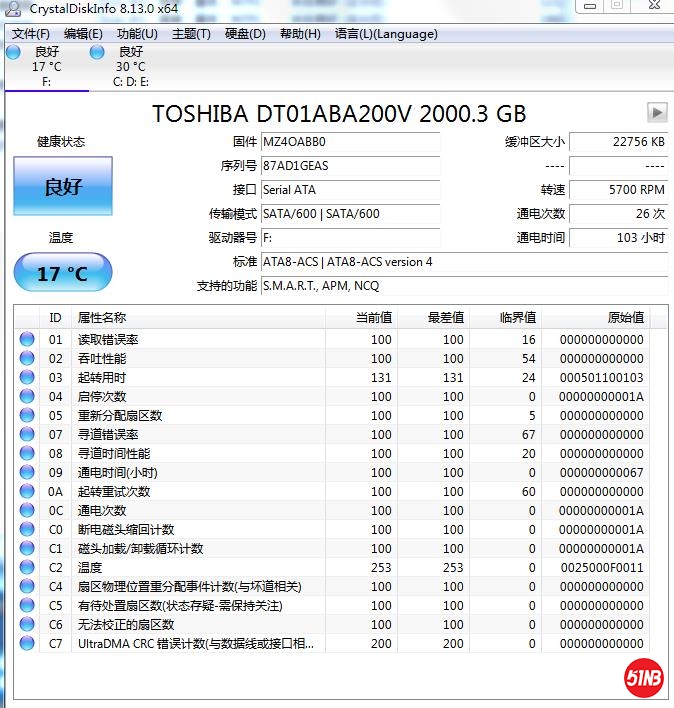This screenshot has width=674, height=708.
Task: Click the 属性名称 column header
Action: point(200,317)
